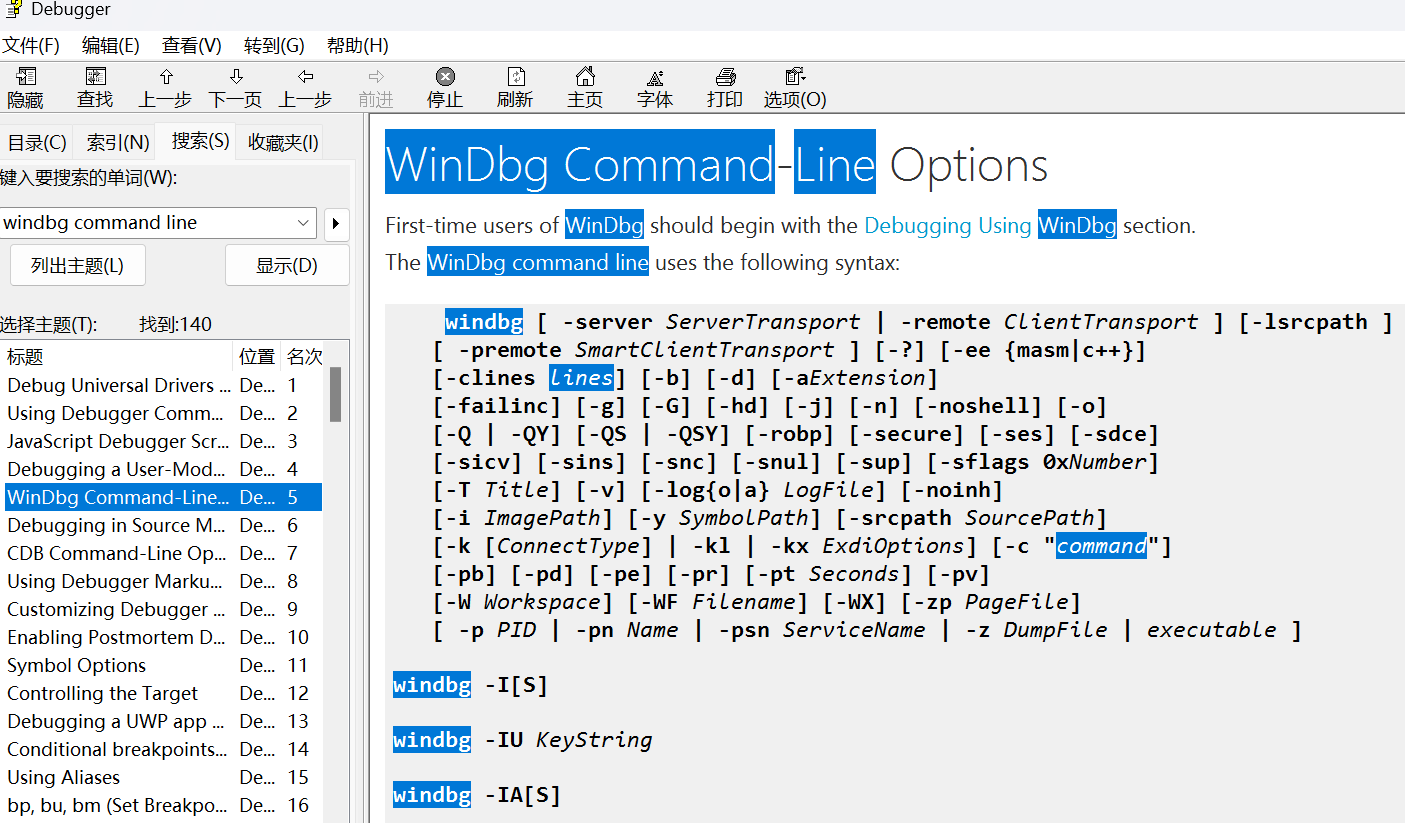Select topic 'Customizing Debugger ...'
This screenshot has width=1405, height=823.
163,609
